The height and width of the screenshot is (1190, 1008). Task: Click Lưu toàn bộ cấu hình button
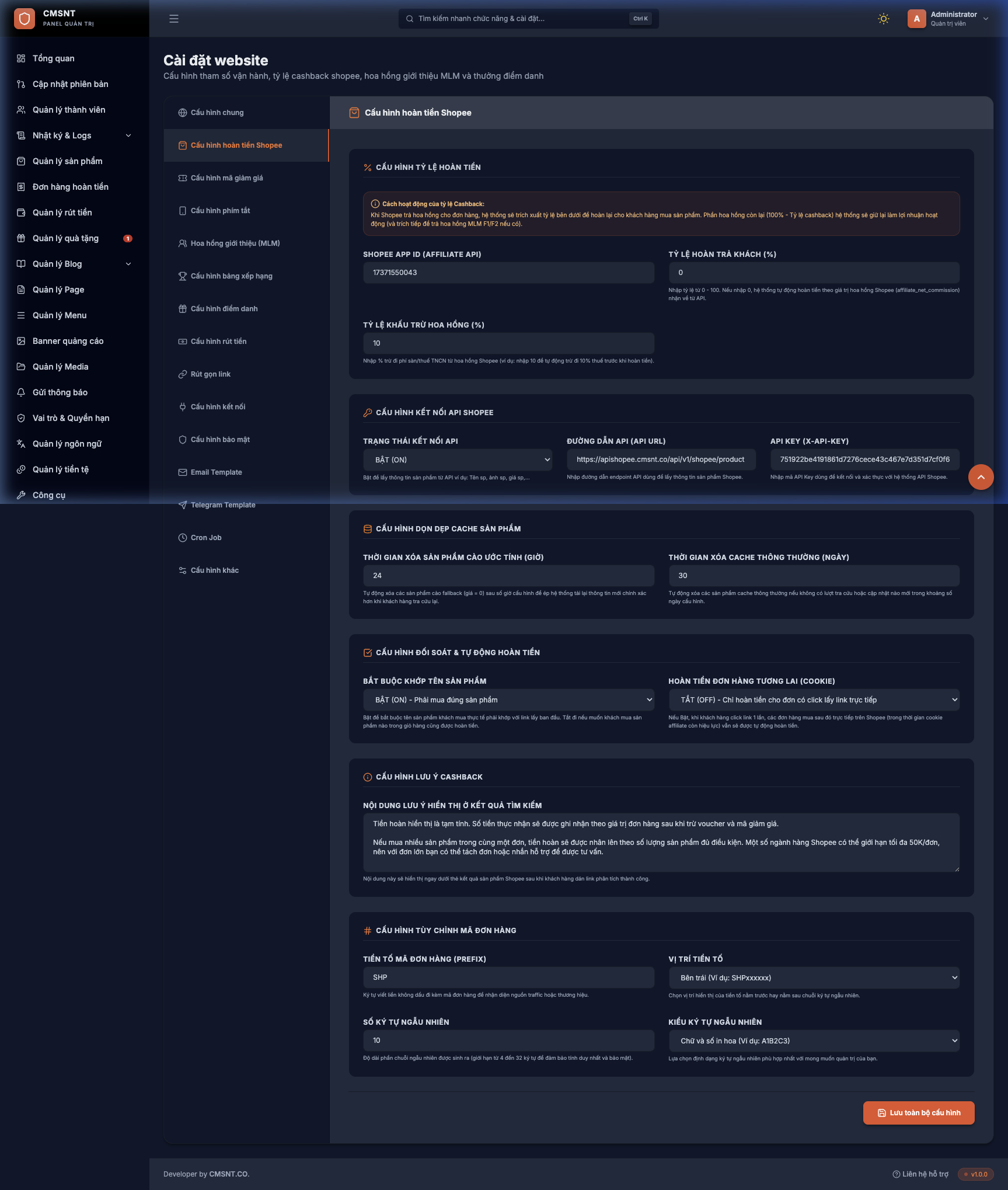tap(919, 1113)
